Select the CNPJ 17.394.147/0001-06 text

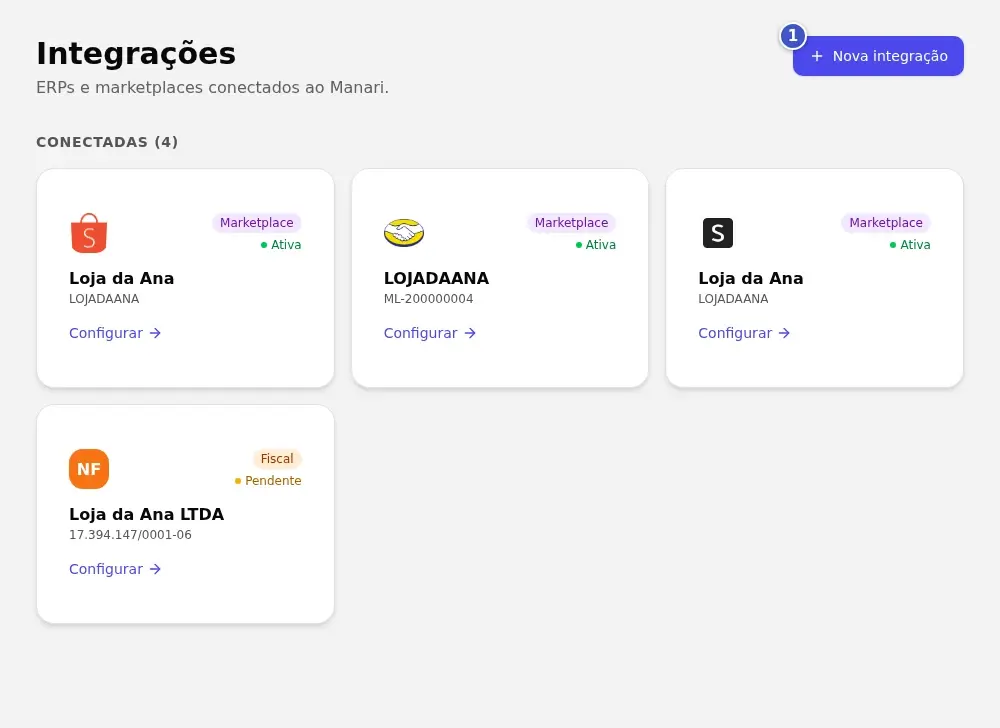click(x=130, y=534)
